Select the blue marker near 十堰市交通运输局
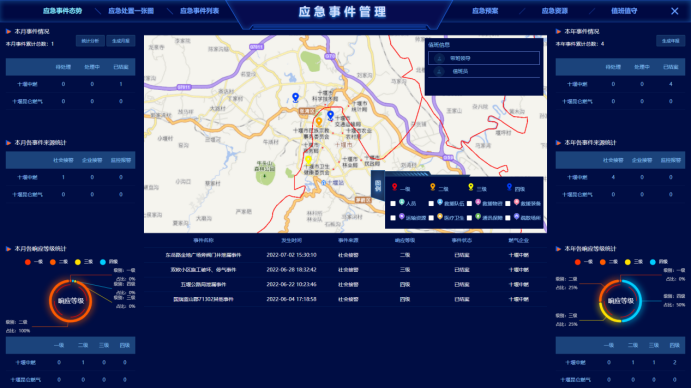This screenshot has width=692, height=389. pos(330,115)
